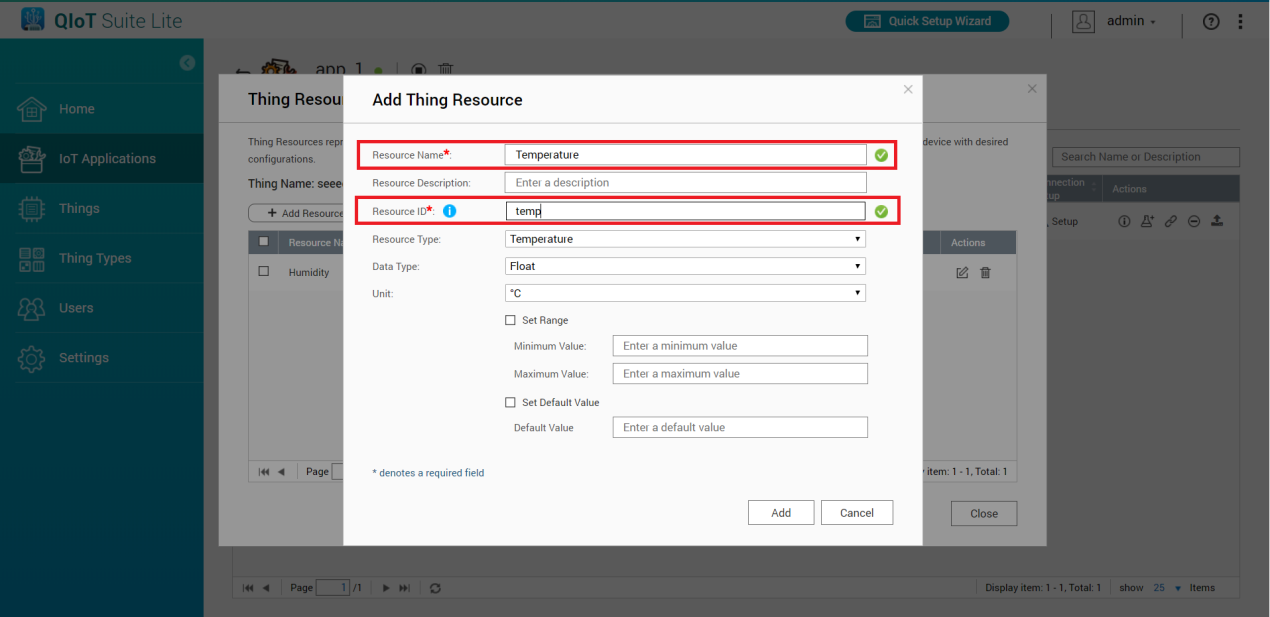Open Thing Types in the sidebar
The height and width of the screenshot is (617, 1270).
click(95, 258)
